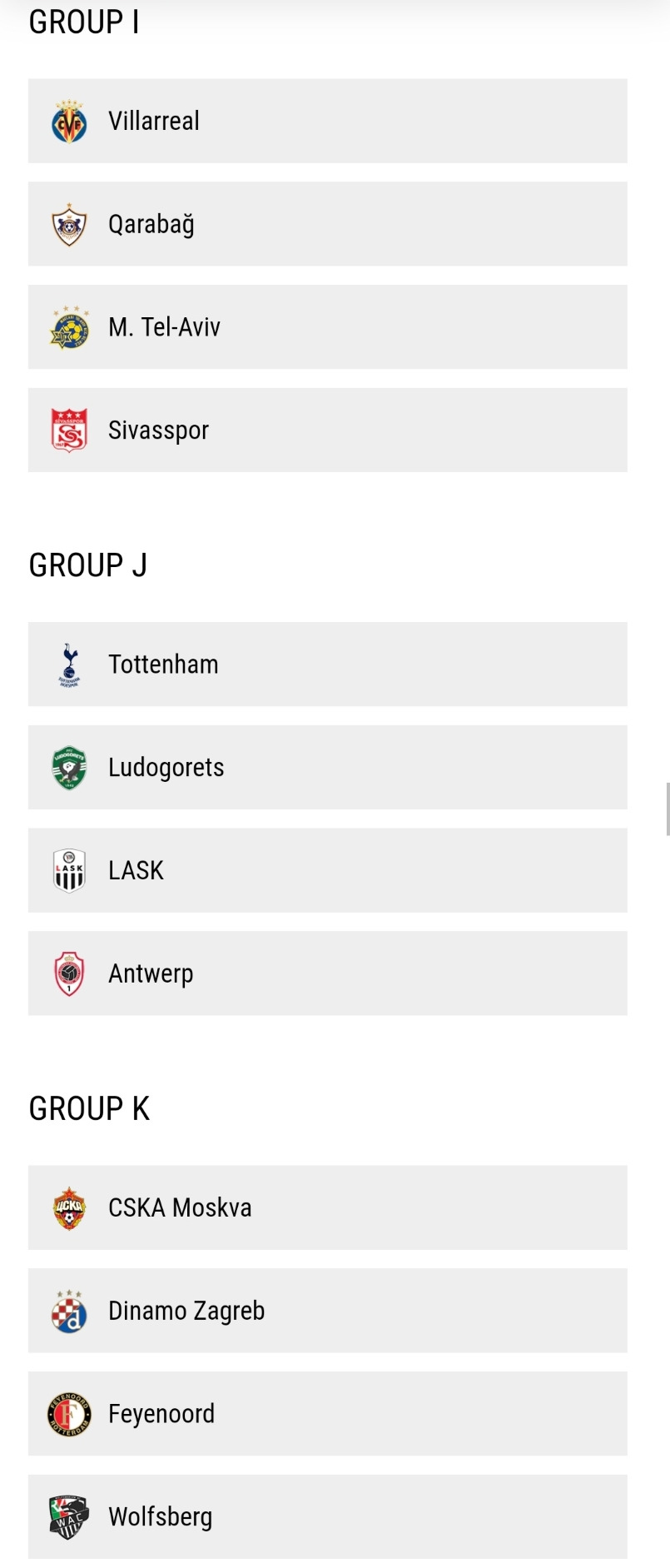Tap the CSKA Moskva crest

click(69, 1207)
